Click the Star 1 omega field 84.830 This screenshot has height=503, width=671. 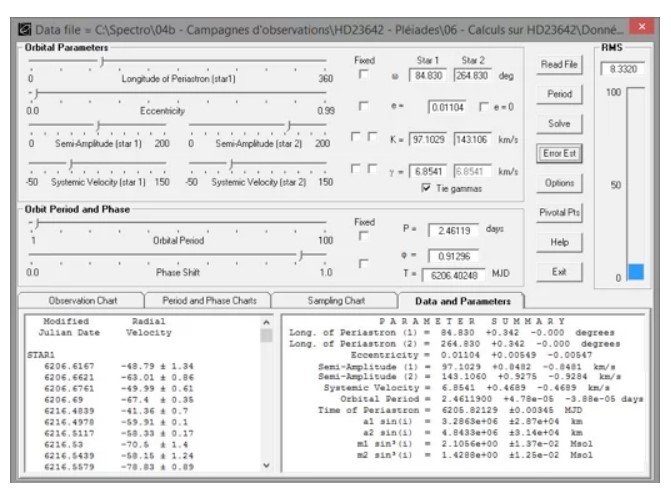point(428,75)
